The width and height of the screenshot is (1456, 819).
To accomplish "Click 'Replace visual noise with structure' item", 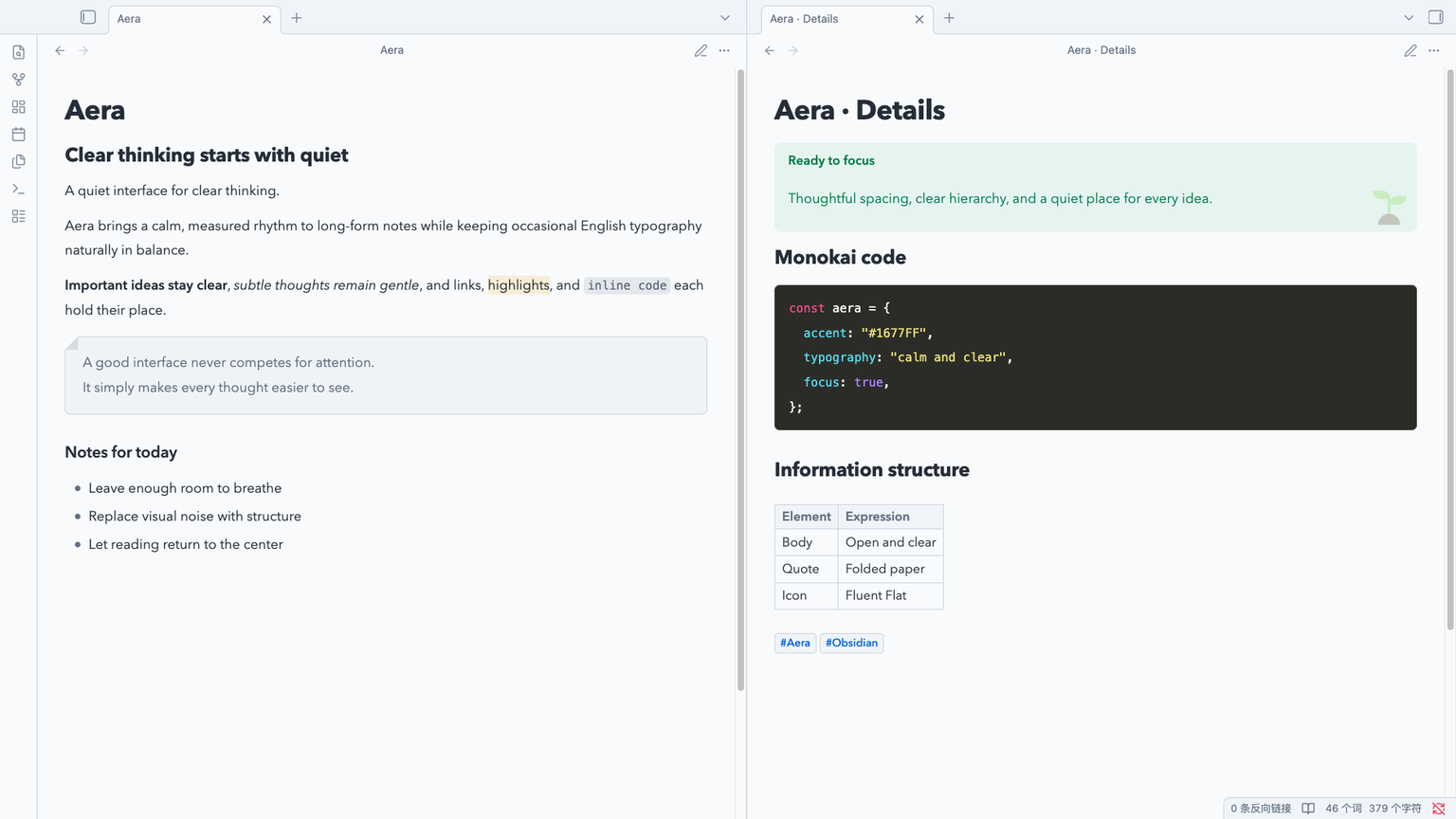I will 194,517.
